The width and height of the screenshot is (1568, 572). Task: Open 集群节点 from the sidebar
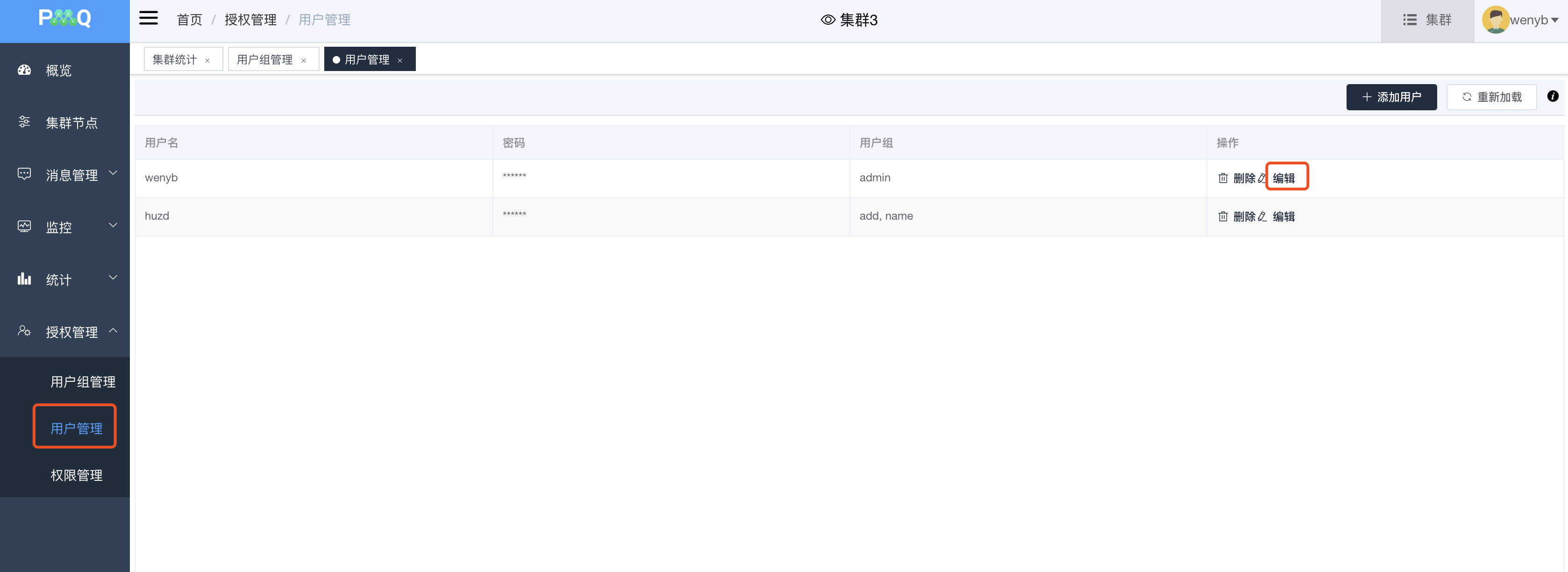(x=71, y=123)
